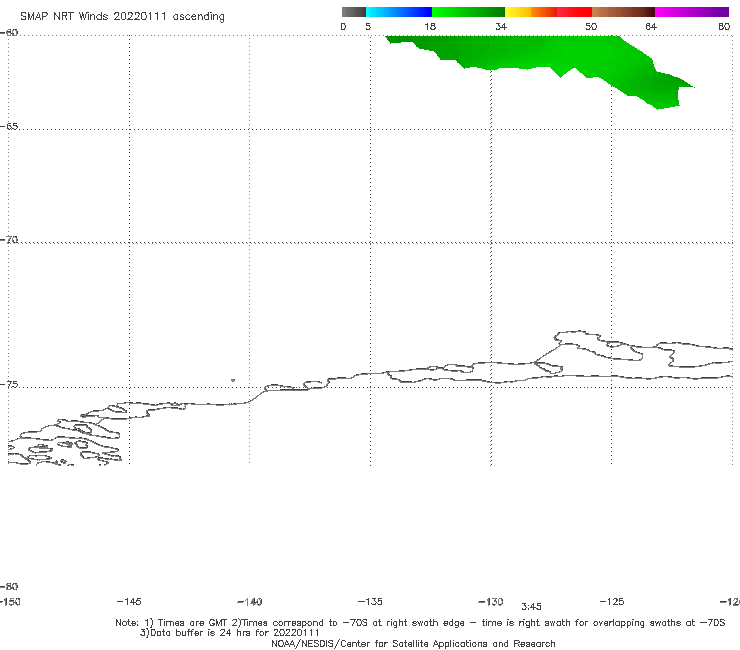The height and width of the screenshot is (650, 740).
Task: Click the magenta-purple segment of the color bar
Action: pos(692,12)
